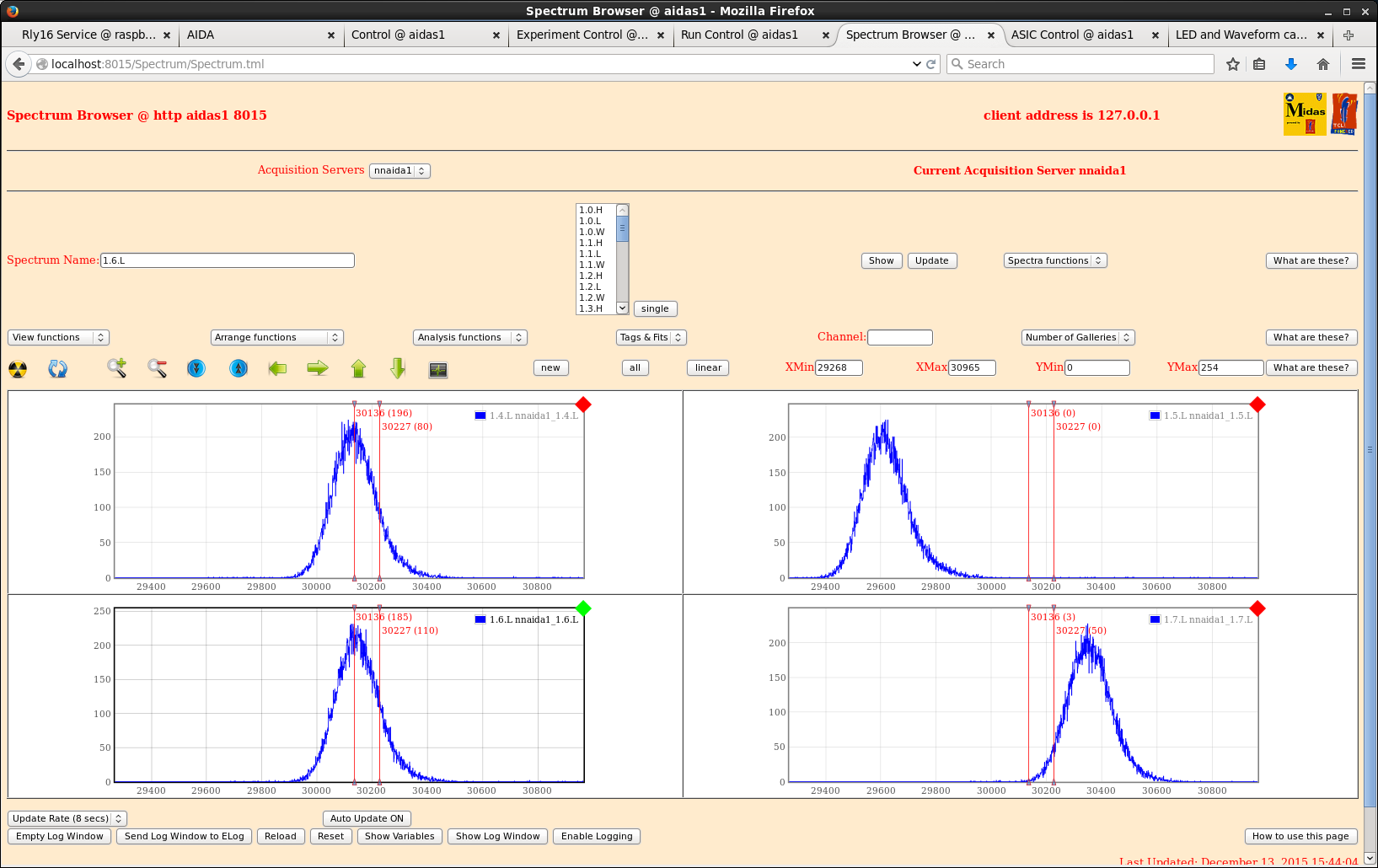The image size is (1378, 868).
Task: Open the View functions dropdown
Action: click(58, 337)
